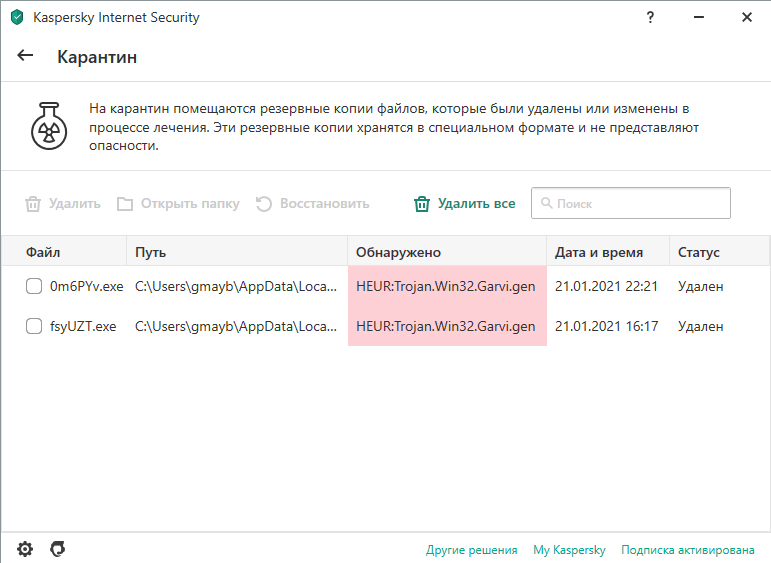Click the search magnifier icon
771x563 pixels.
[546, 203]
